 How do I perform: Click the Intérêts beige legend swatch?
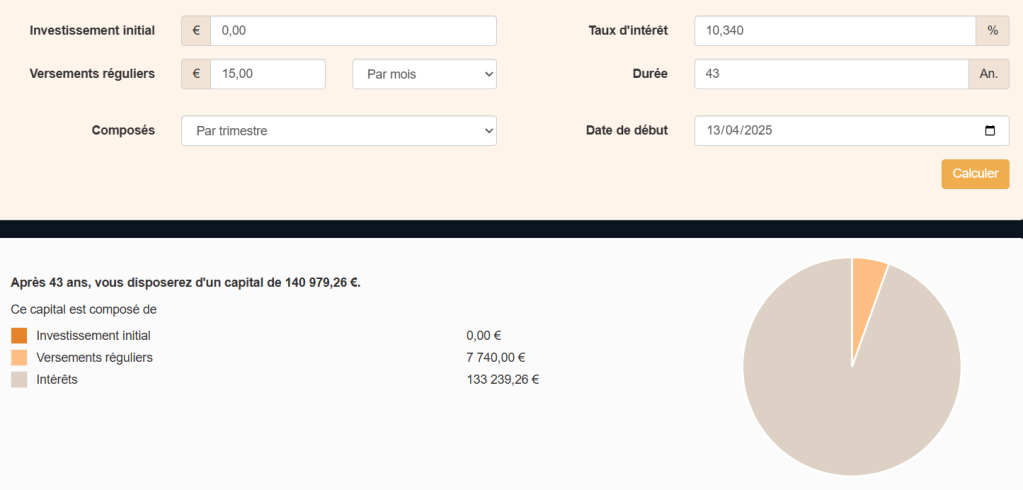pyautogui.click(x=19, y=380)
